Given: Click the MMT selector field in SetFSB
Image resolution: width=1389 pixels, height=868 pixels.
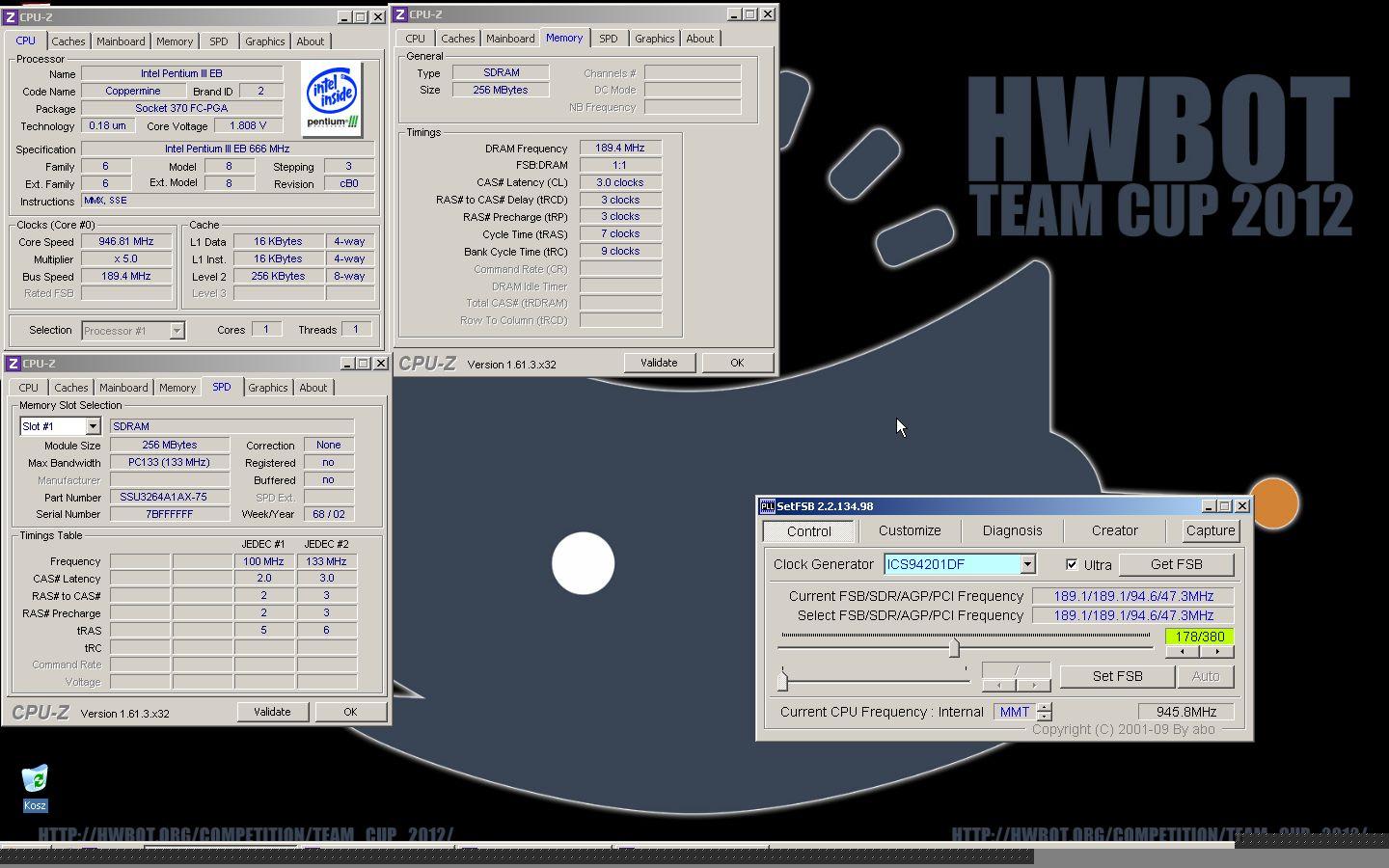Looking at the screenshot, I should (1015, 712).
